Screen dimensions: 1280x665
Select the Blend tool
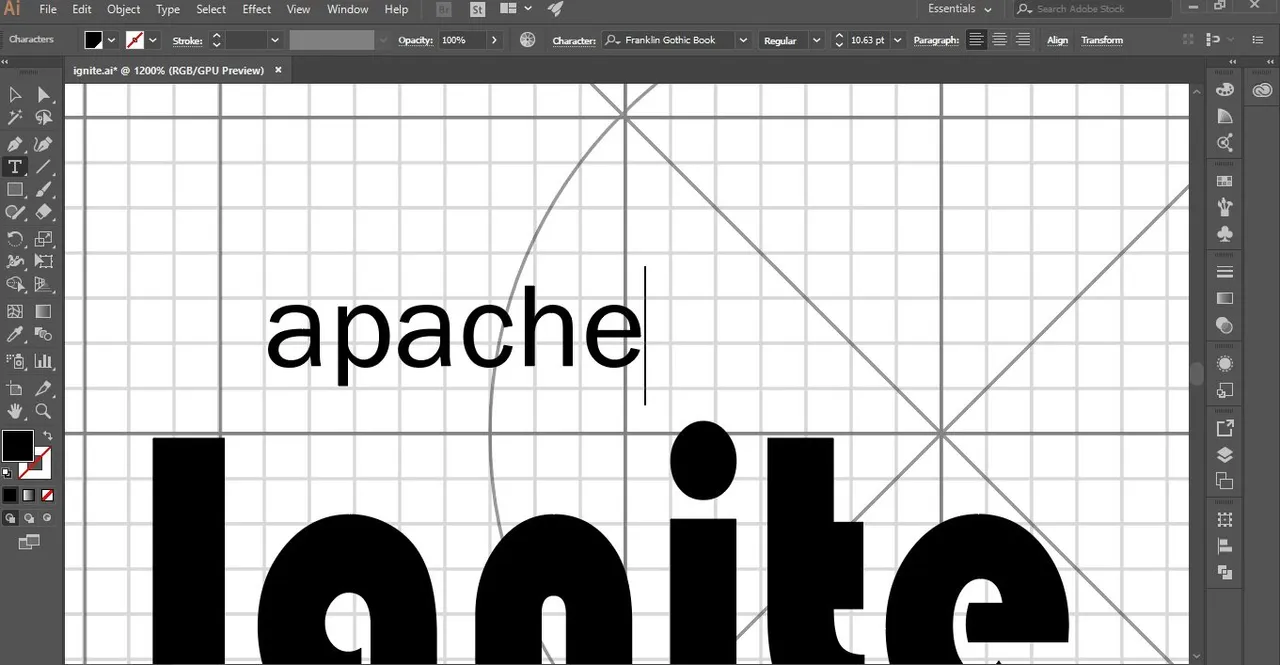pos(43,335)
